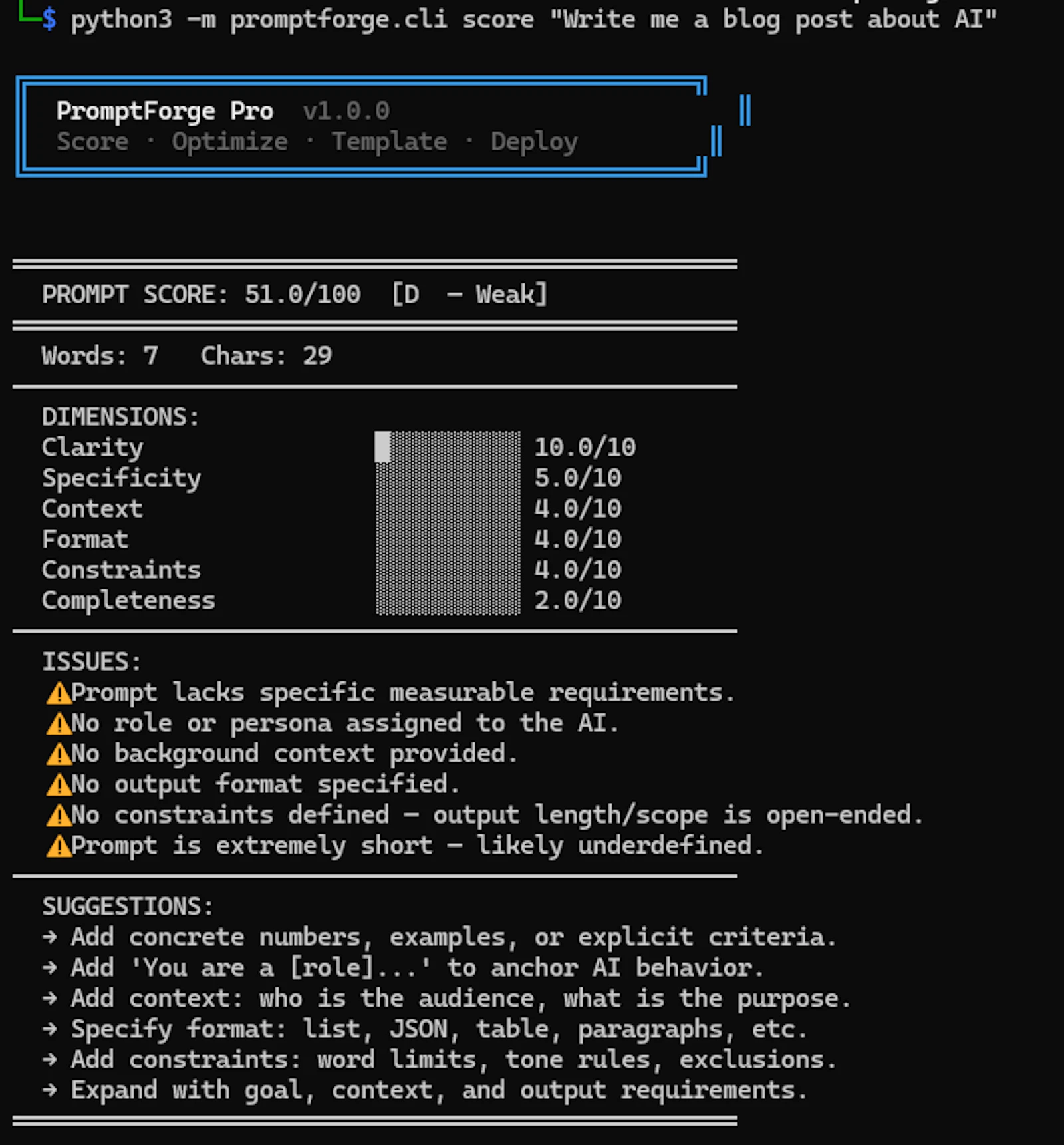Click the 'Format' dimension label
This screenshot has height=1145, width=1064.
(x=84, y=539)
